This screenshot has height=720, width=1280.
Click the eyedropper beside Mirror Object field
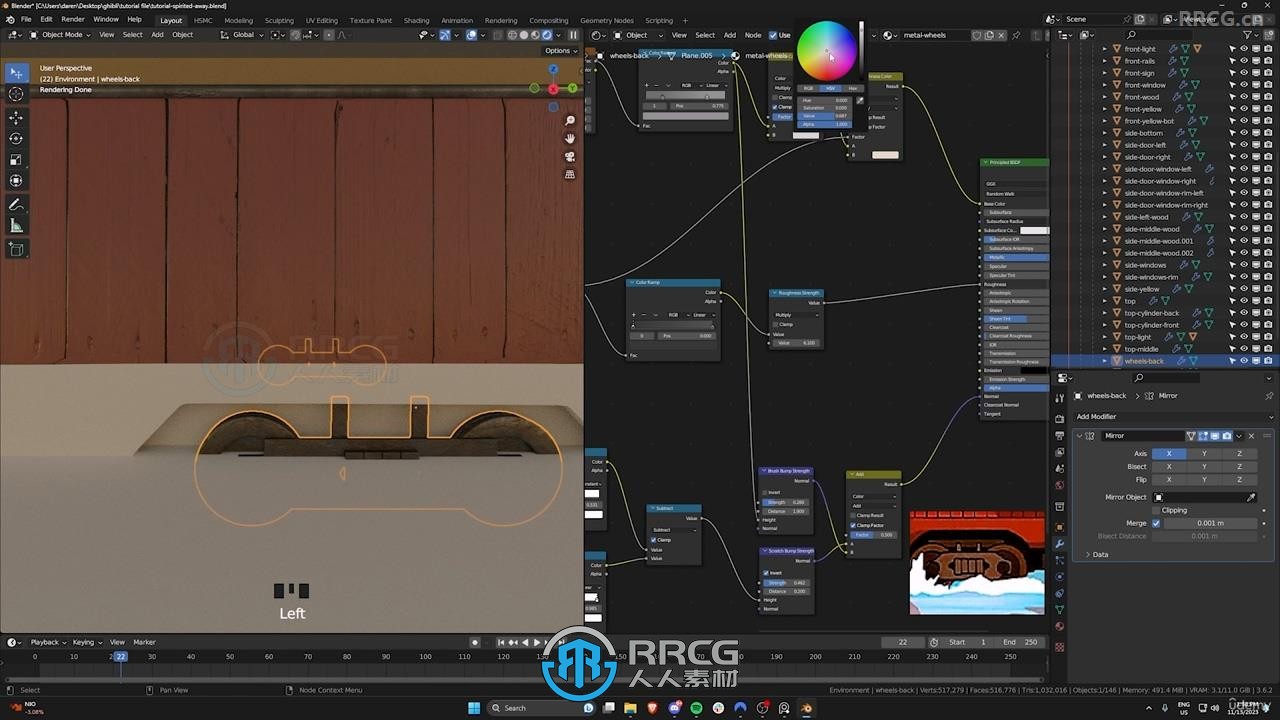1251,497
